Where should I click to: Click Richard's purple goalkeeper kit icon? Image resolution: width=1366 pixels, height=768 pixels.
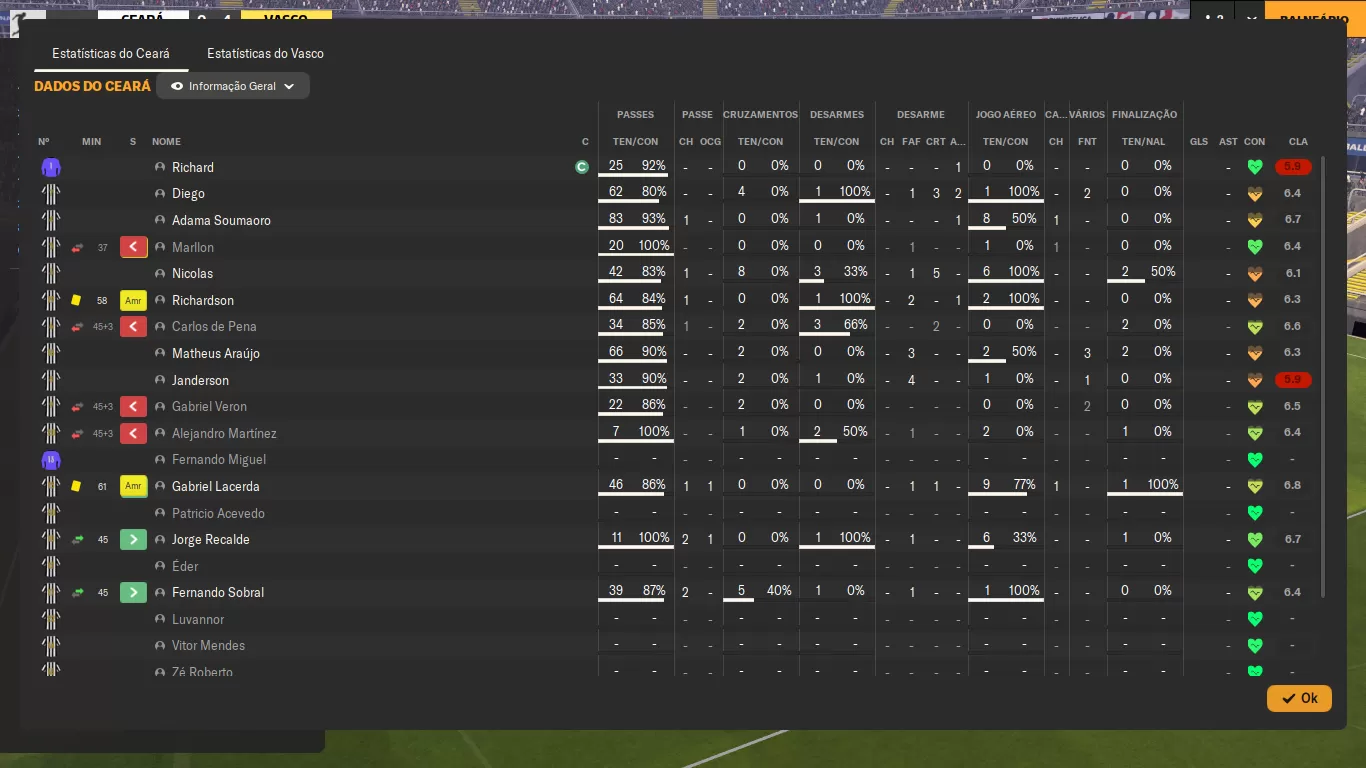pos(51,167)
